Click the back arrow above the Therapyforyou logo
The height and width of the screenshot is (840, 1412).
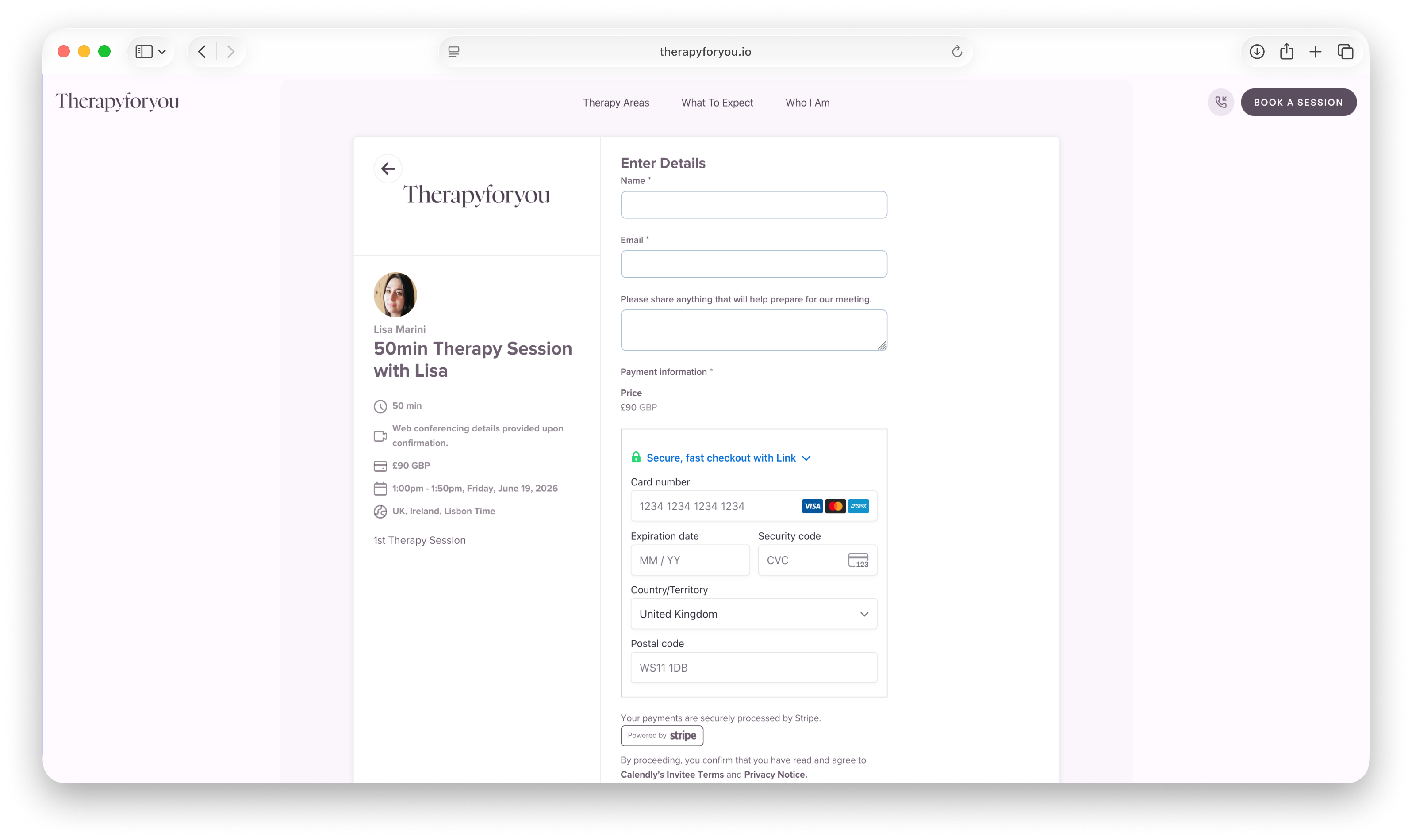[x=388, y=168]
